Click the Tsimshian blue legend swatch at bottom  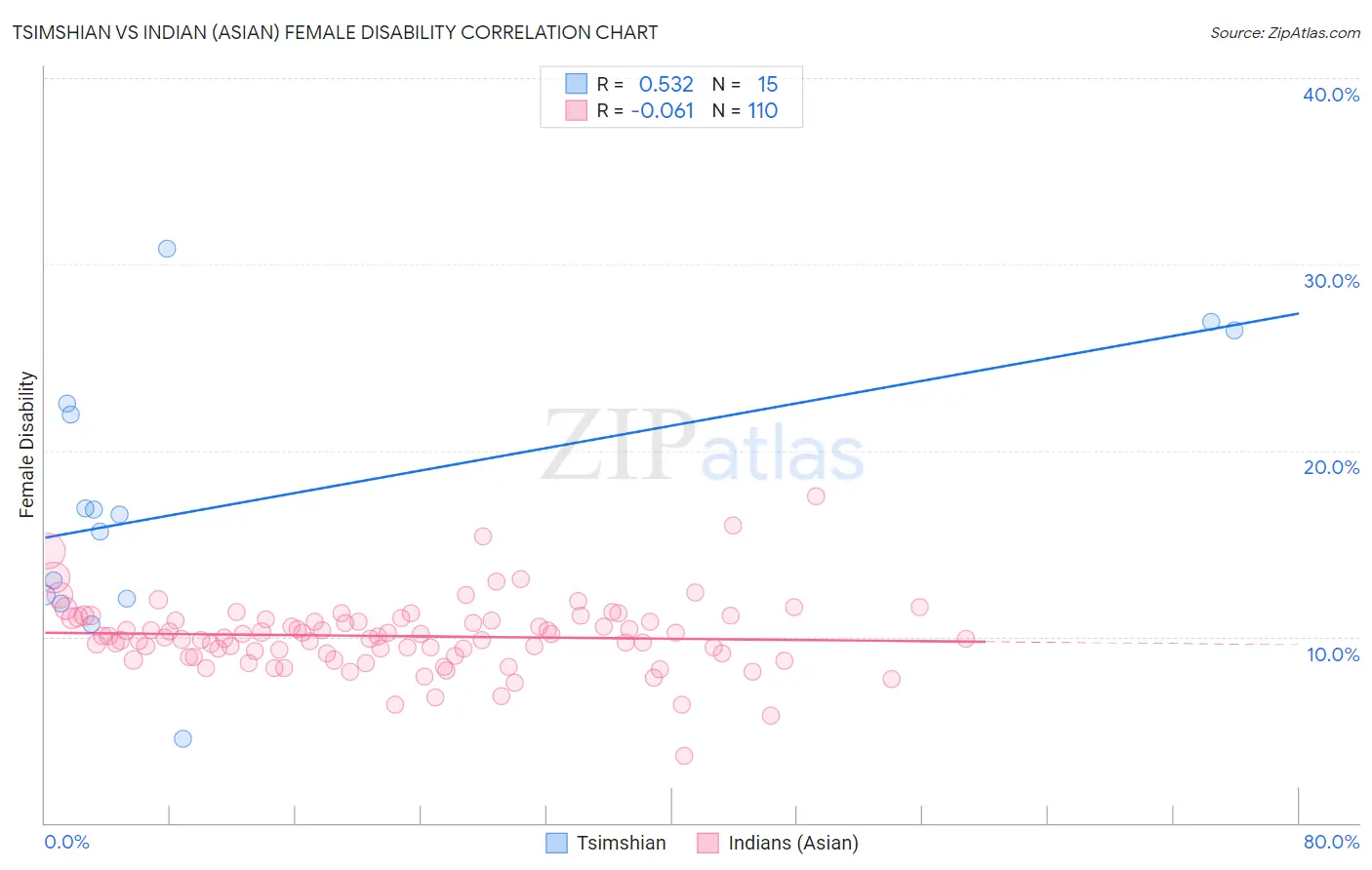click(556, 843)
